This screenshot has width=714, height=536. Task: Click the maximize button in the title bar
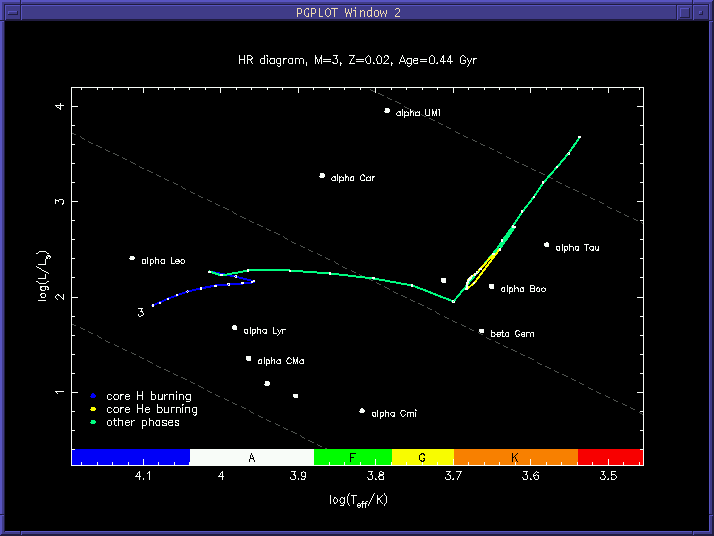(x=684, y=12)
